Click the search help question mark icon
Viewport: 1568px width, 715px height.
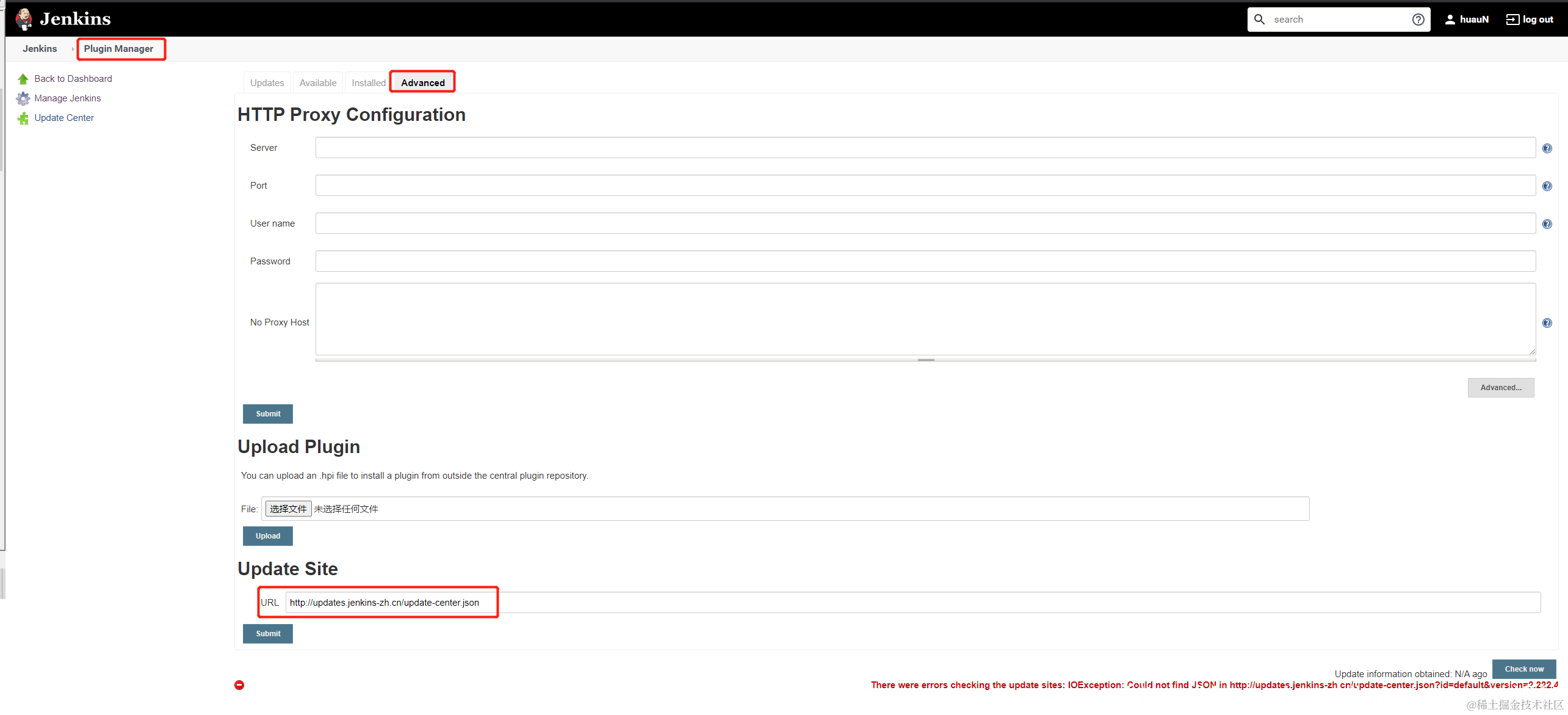point(1418,20)
